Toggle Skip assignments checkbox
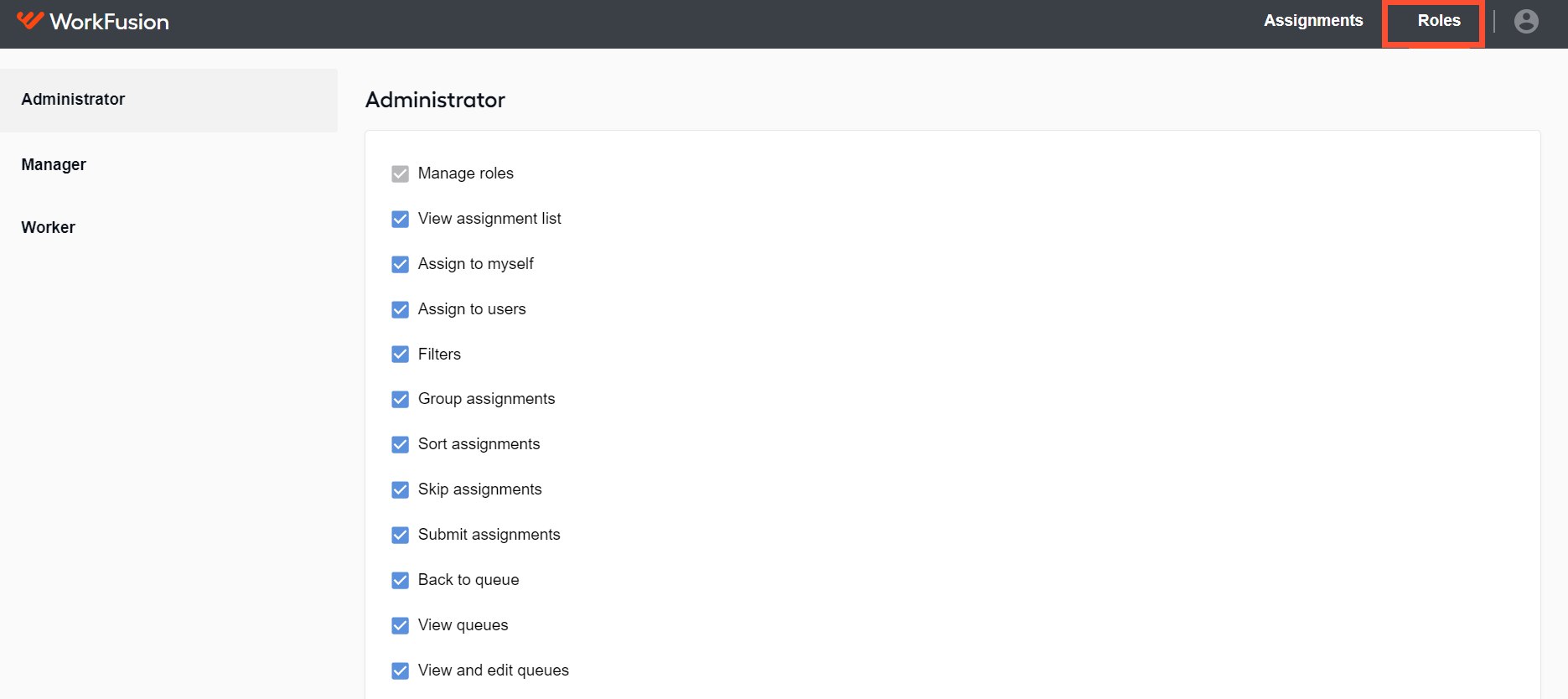The image size is (1568, 699). pyautogui.click(x=401, y=489)
